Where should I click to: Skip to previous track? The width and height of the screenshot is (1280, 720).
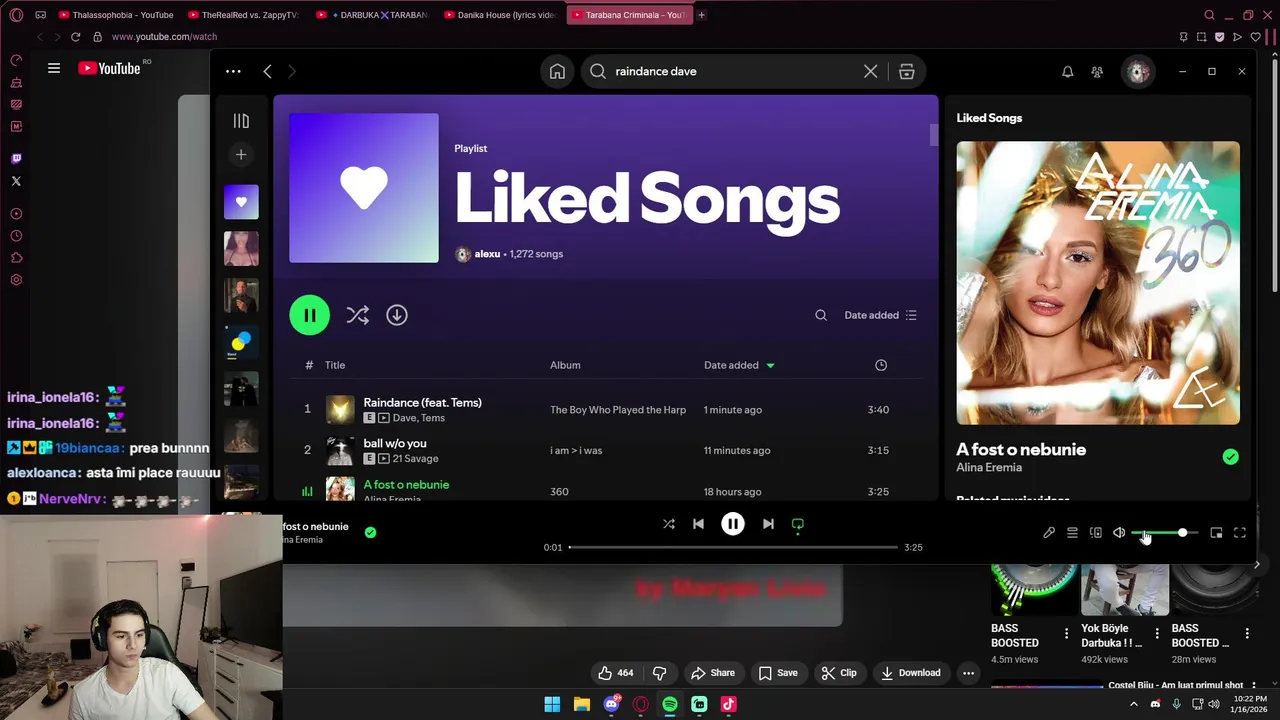coord(698,524)
